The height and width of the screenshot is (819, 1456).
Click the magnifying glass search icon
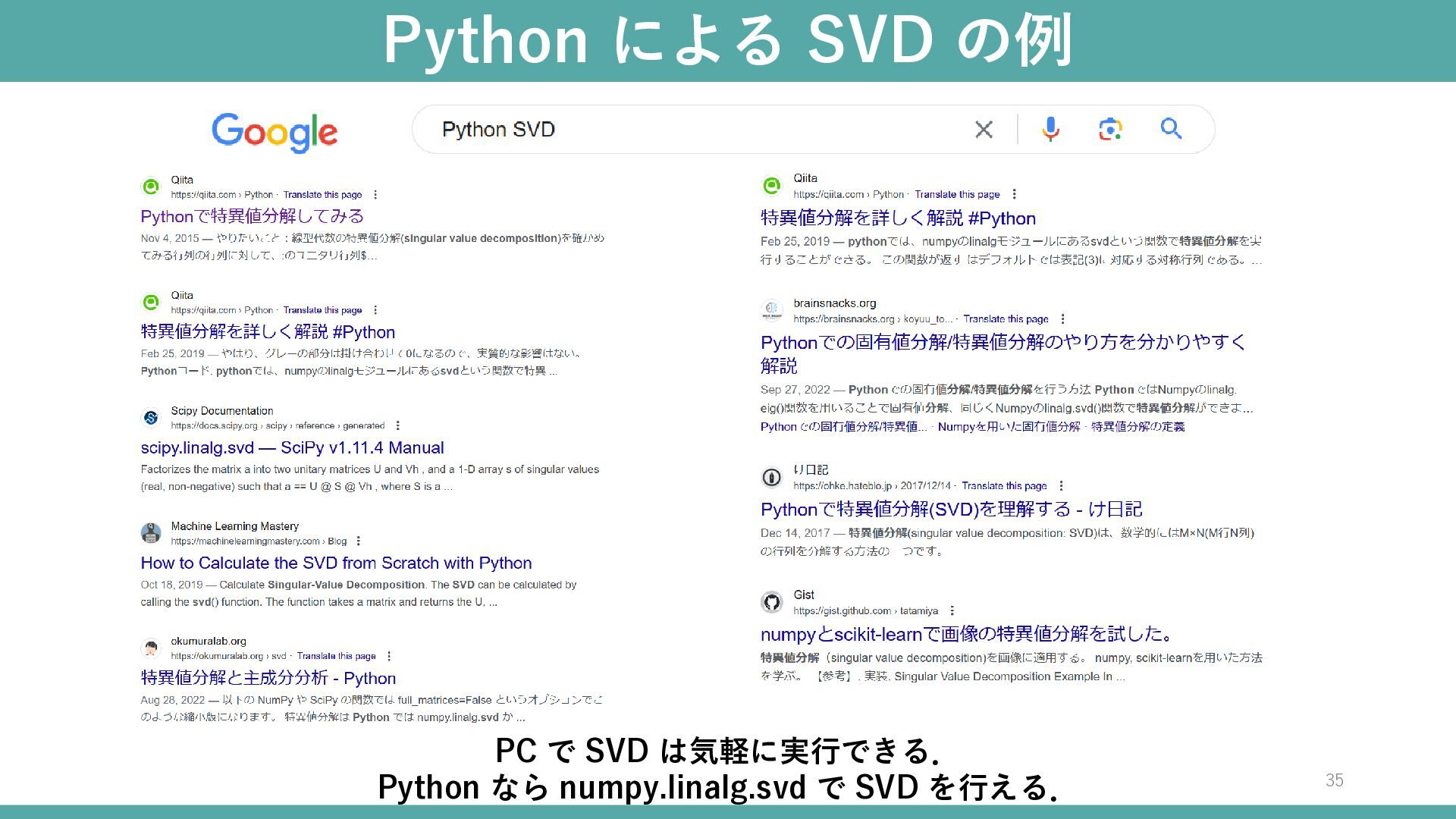pyautogui.click(x=1171, y=129)
